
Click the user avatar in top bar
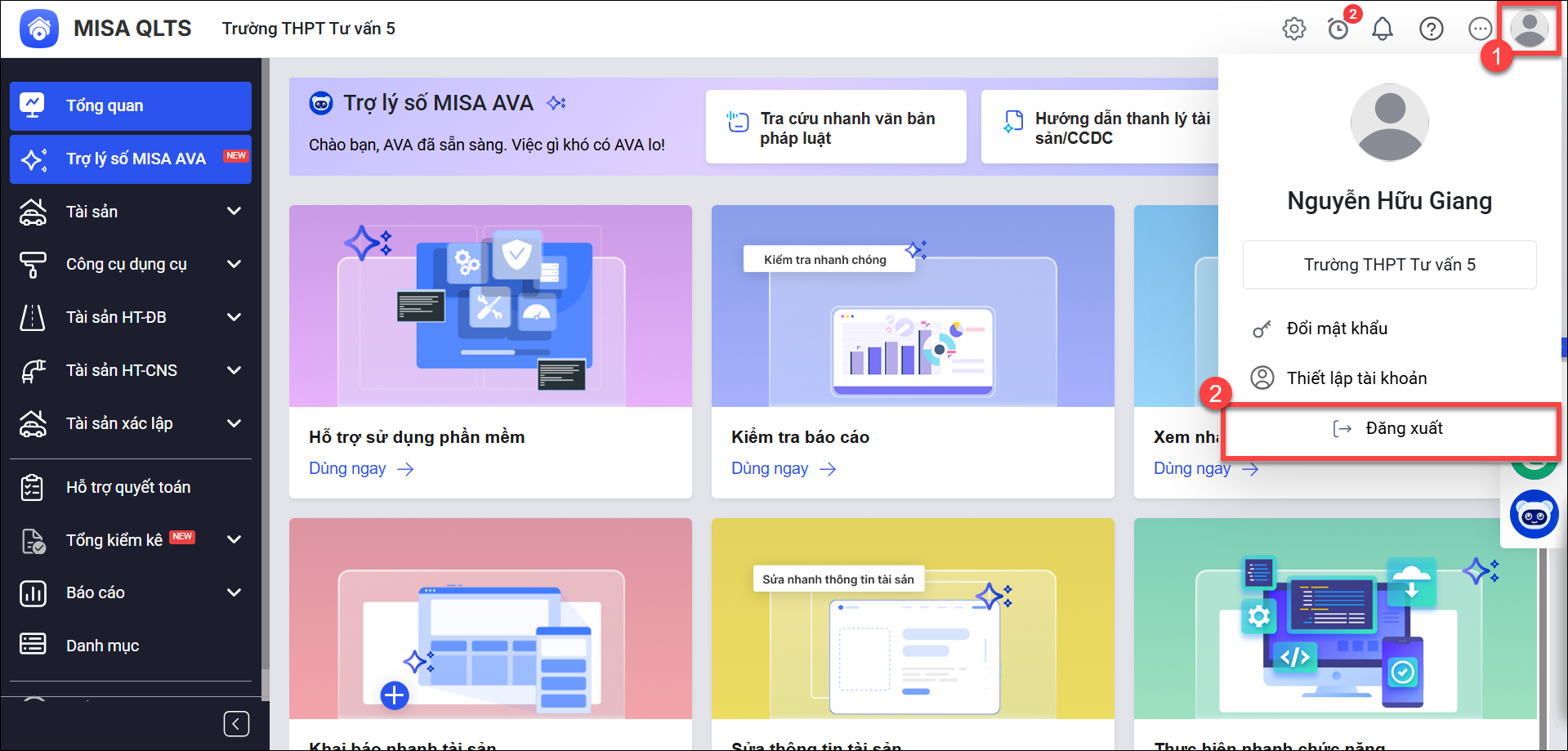[x=1529, y=29]
